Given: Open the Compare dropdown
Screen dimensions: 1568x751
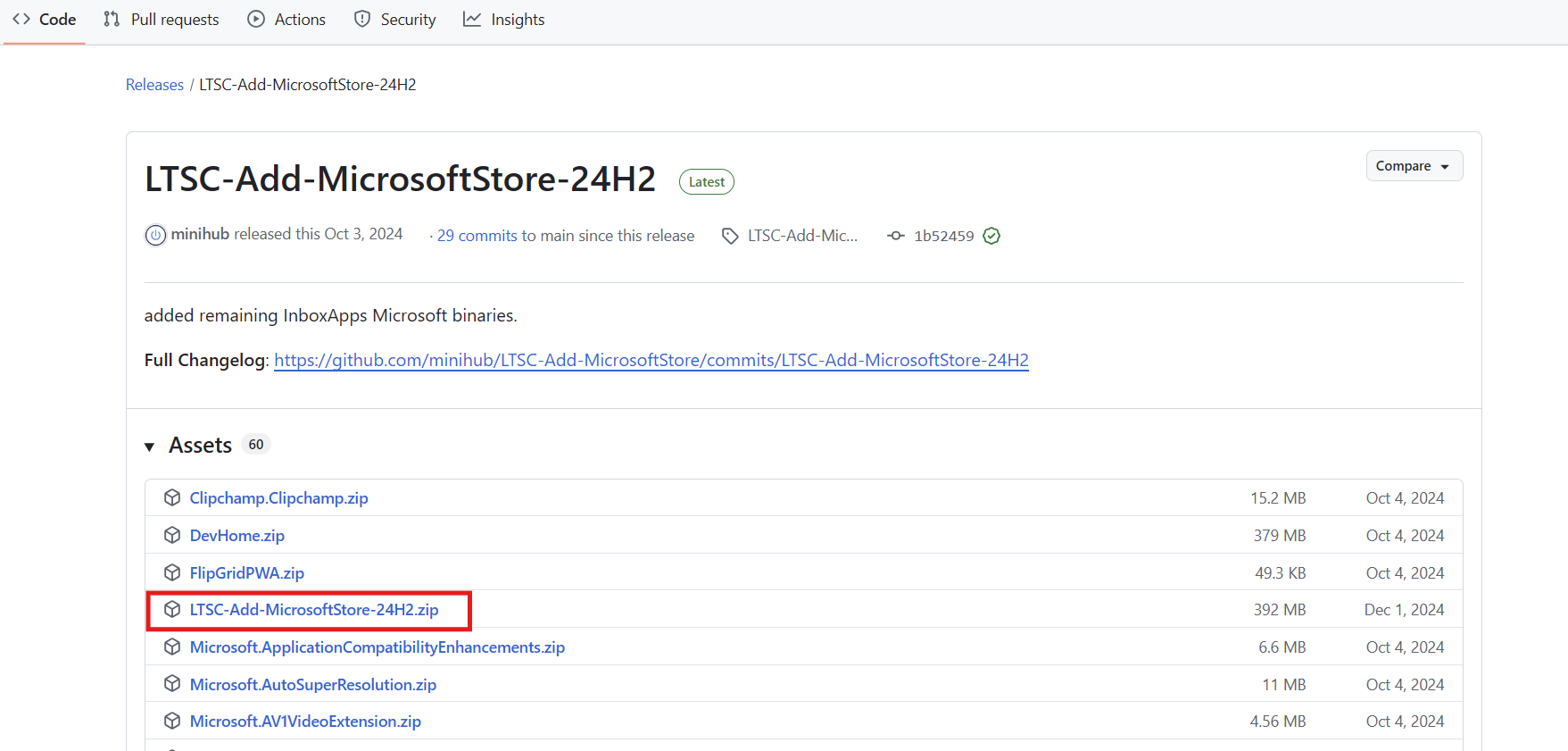Looking at the screenshot, I should [1414, 166].
